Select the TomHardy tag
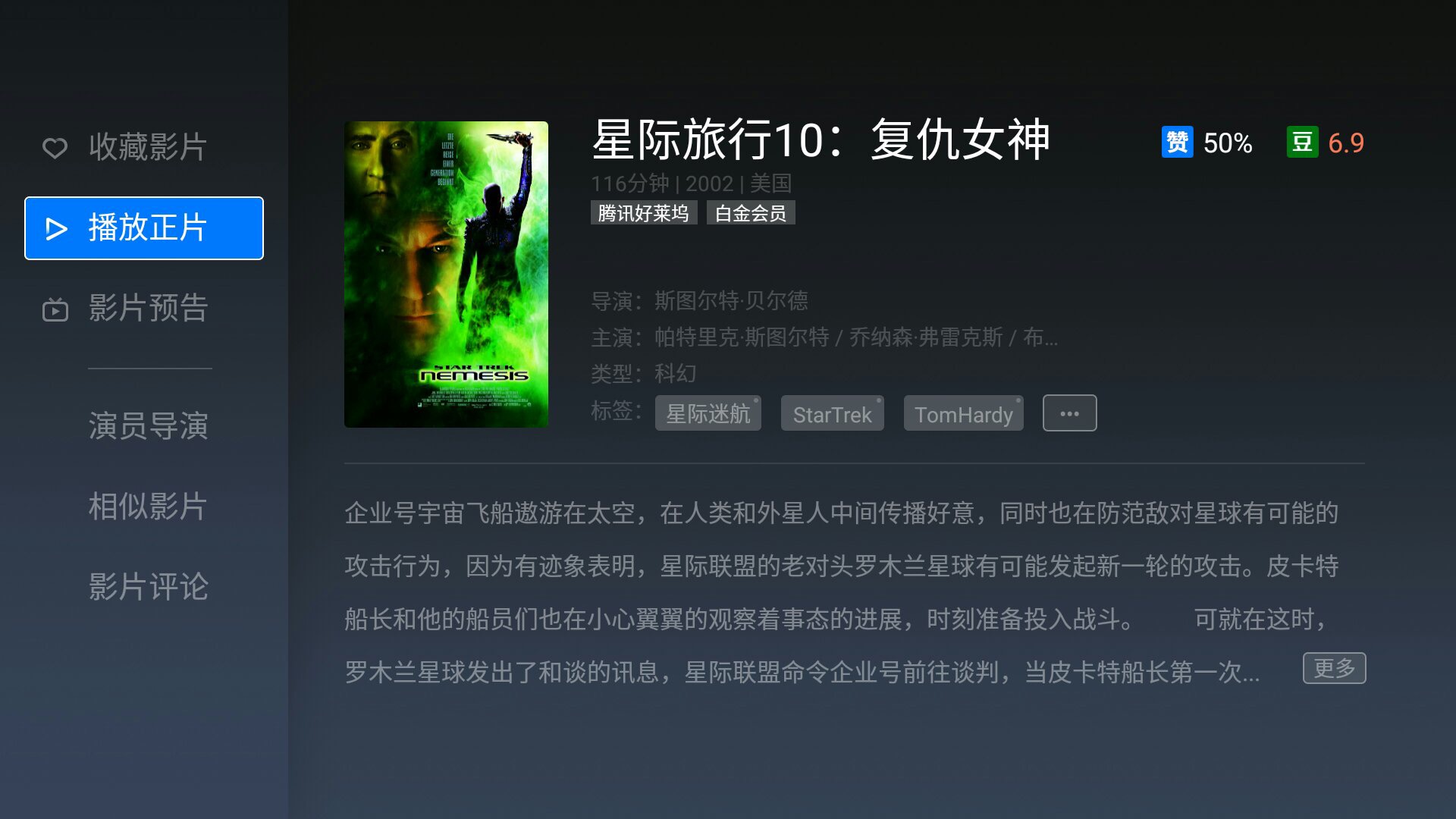 pyautogui.click(x=963, y=413)
